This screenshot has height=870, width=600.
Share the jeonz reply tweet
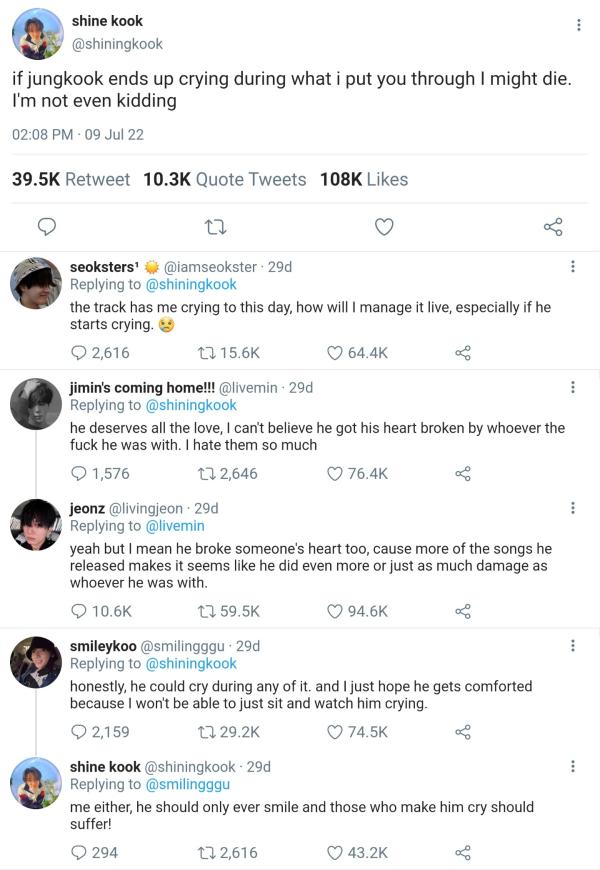pyautogui.click(x=462, y=610)
